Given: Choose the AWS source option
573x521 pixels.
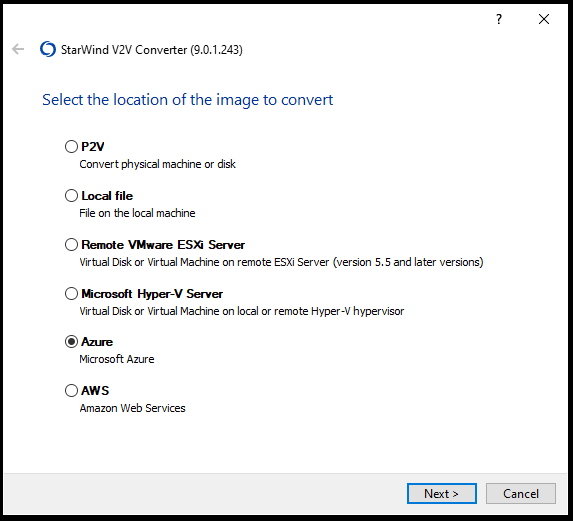Looking at the screenshot, I should click(71, 391).
